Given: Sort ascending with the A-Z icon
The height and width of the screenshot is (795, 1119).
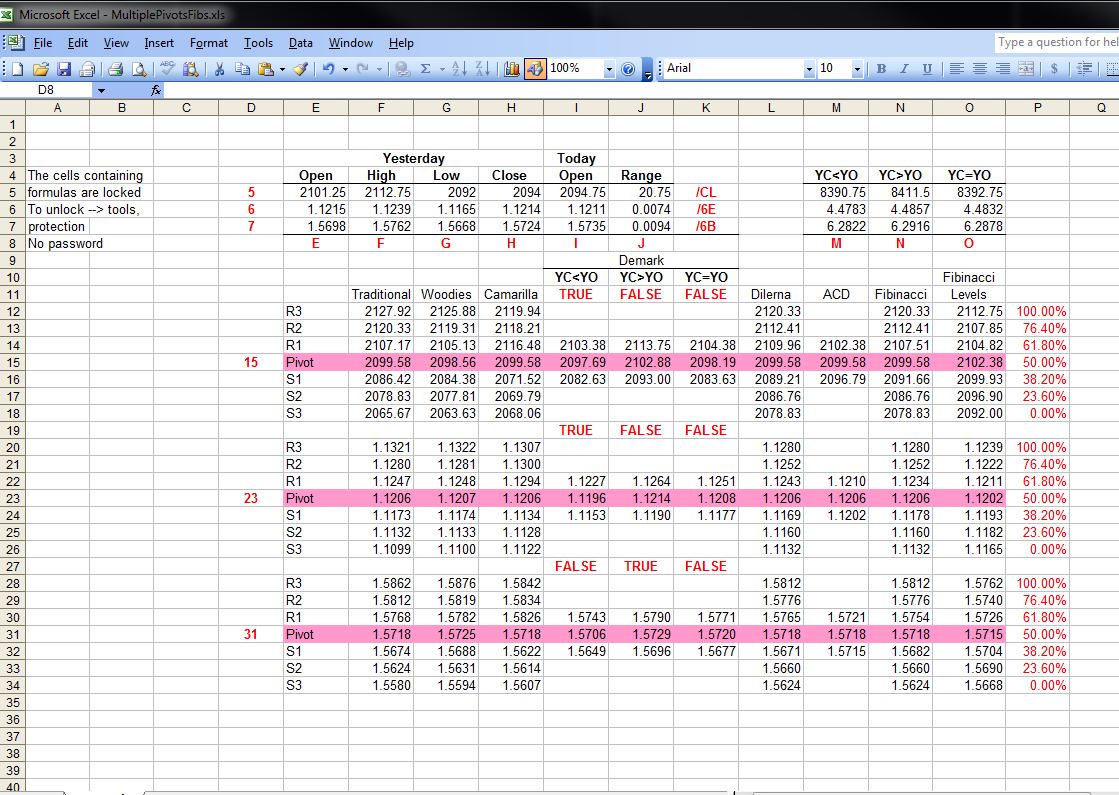Looking at the screenshot, I should (460, 69).
